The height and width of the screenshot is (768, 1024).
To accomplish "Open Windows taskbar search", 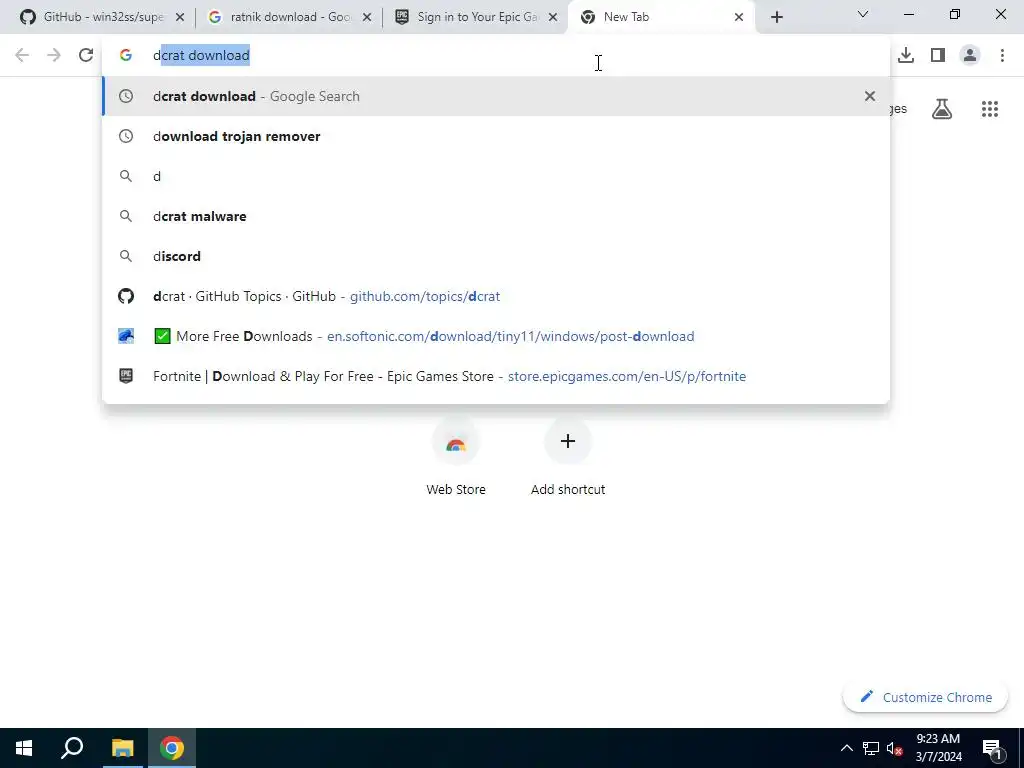I will point(72,748).
